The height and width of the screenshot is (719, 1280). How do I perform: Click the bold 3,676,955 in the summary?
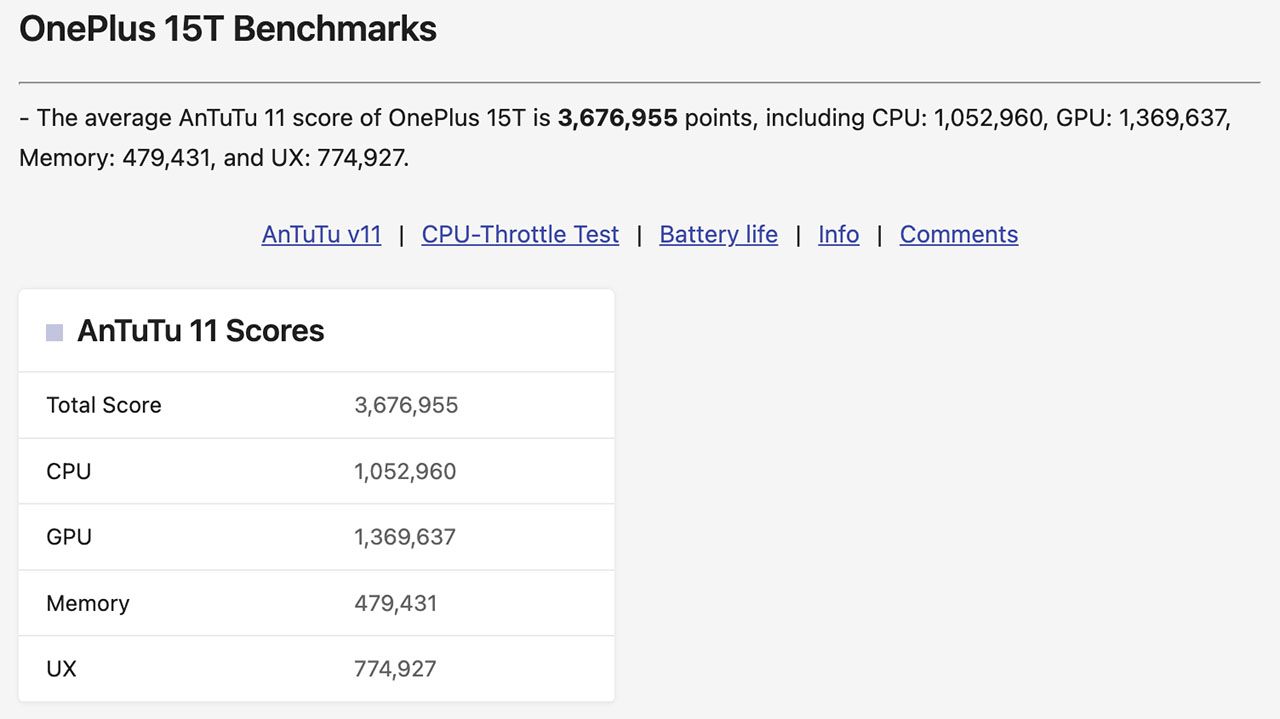[618, 118]
